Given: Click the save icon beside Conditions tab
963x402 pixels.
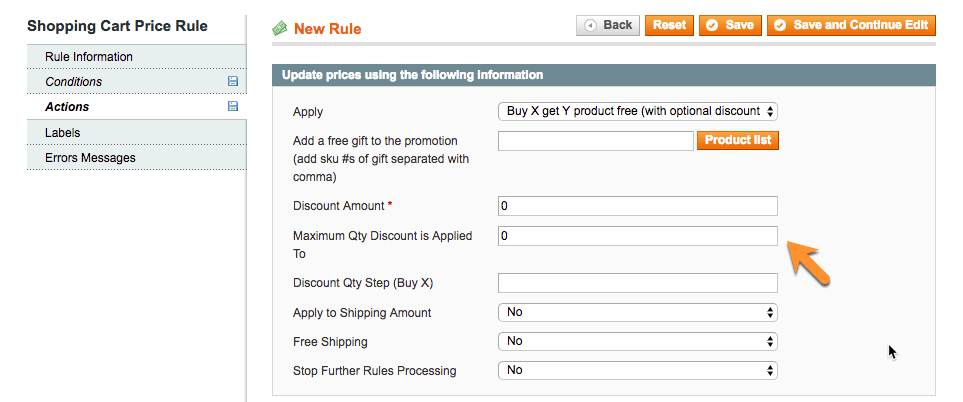Looking at the screenshot, I should [233, 82].
